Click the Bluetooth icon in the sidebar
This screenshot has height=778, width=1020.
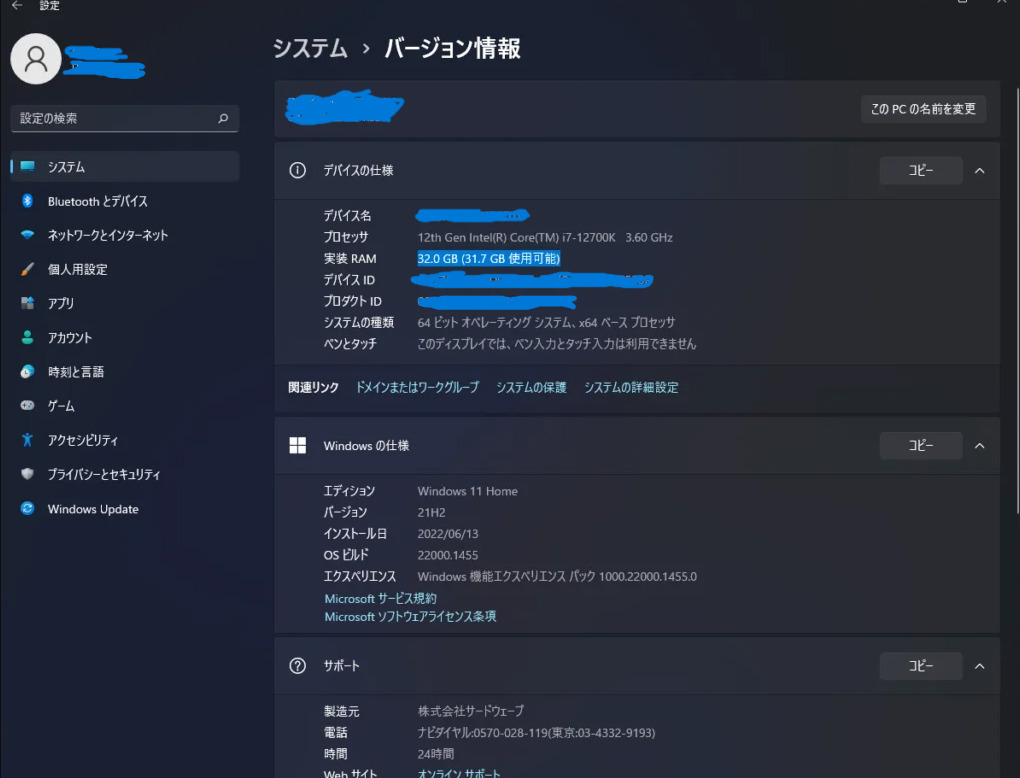[27, 201]
